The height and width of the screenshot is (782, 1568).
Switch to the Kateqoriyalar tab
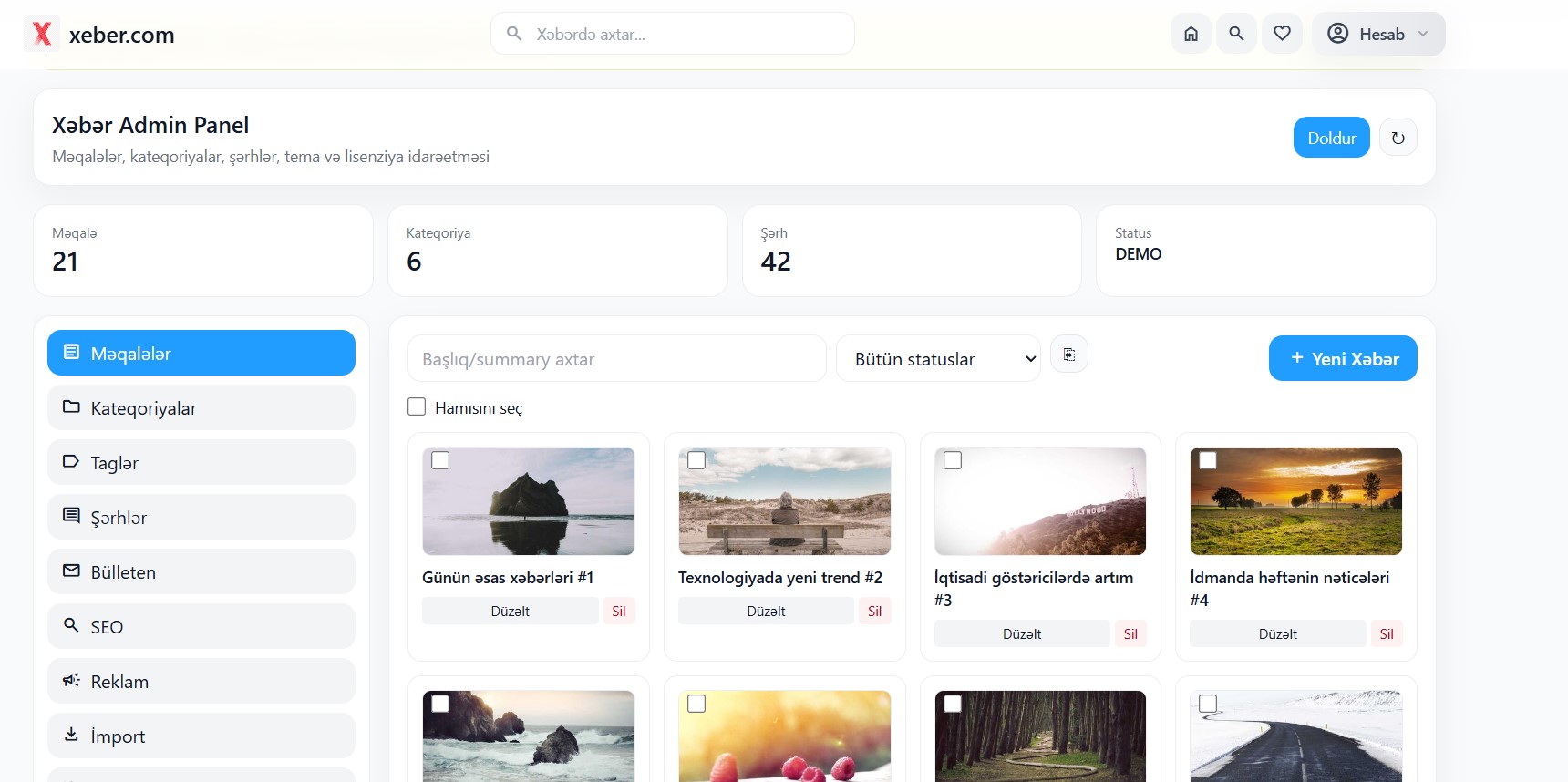pos(201,407)
